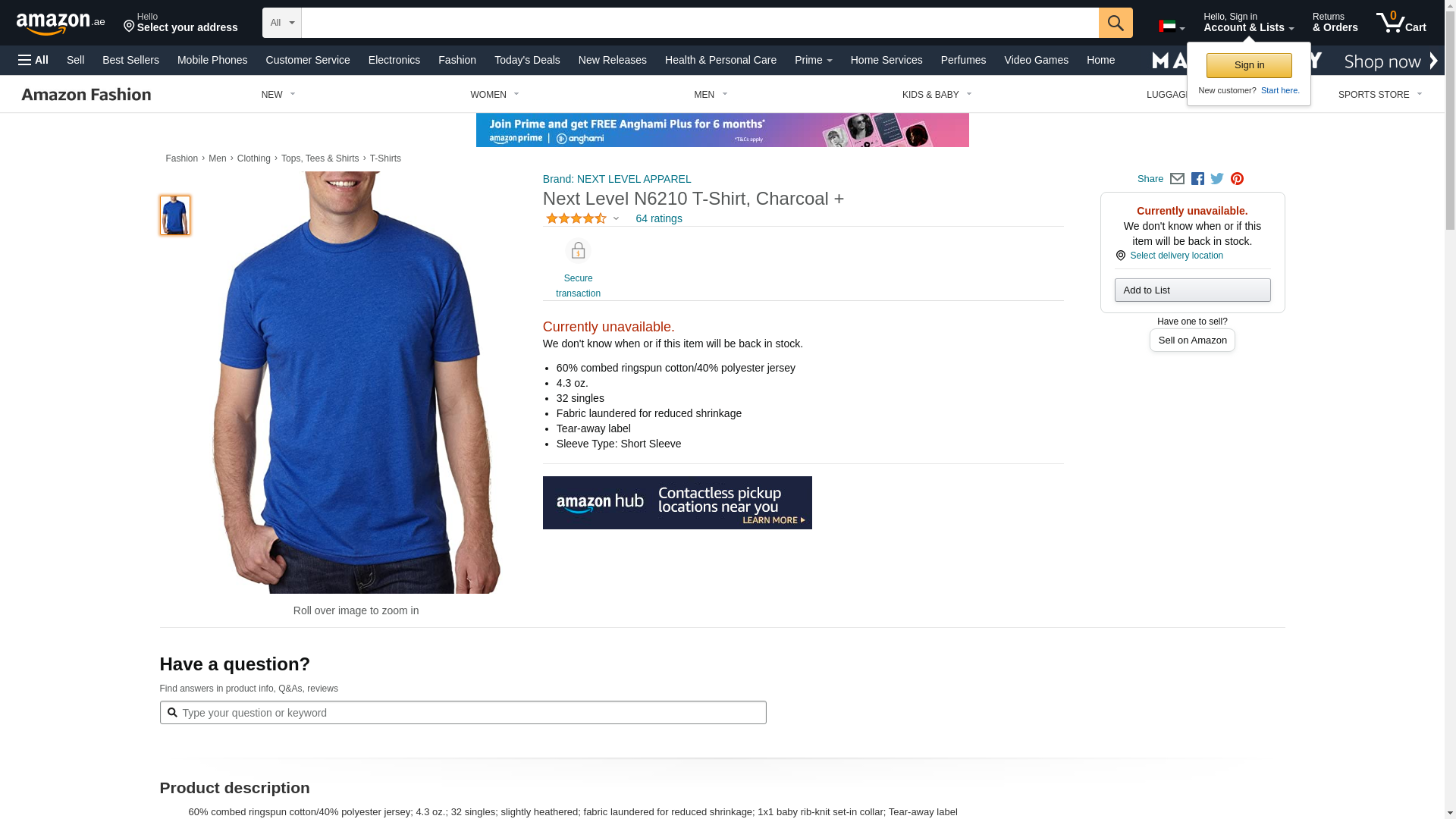The height and width of the screenshot is (819, 1456).
Task: Open the Prime navigation menu
Action: click(813, 60)
